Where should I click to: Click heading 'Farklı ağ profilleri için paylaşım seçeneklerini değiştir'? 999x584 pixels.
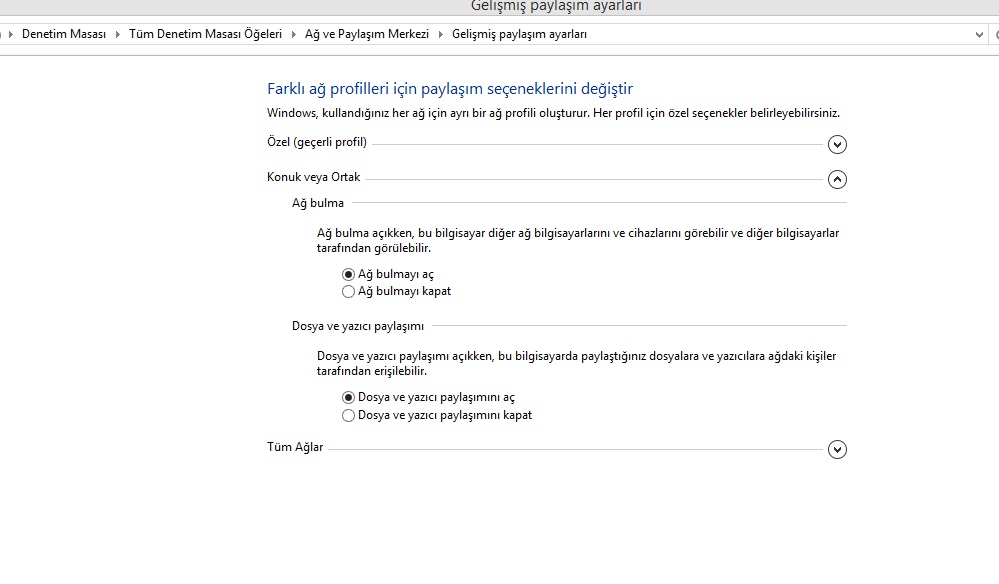tap(450, 89)
